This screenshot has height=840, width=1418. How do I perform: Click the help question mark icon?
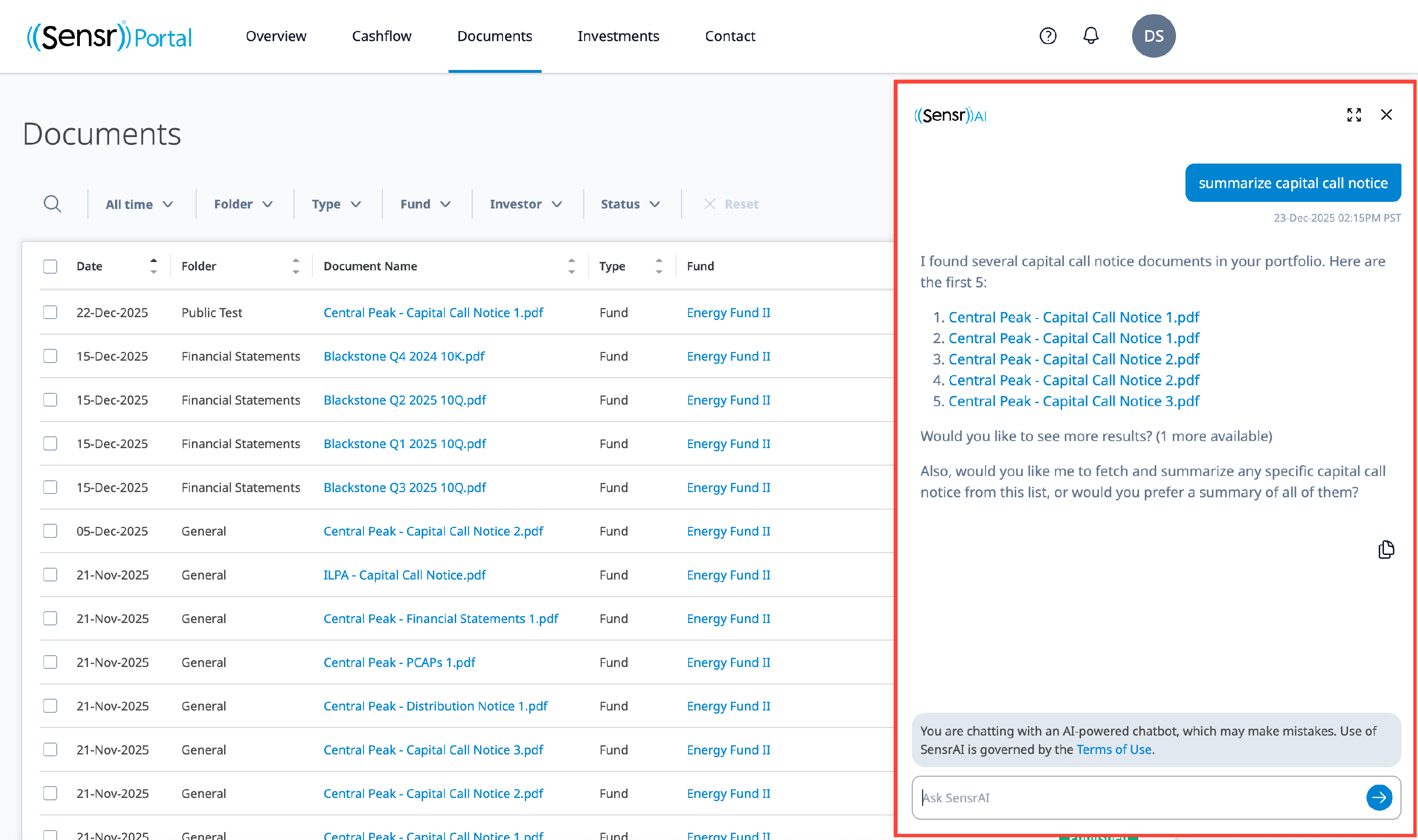pyautogui.click(x=1047, y=36)
